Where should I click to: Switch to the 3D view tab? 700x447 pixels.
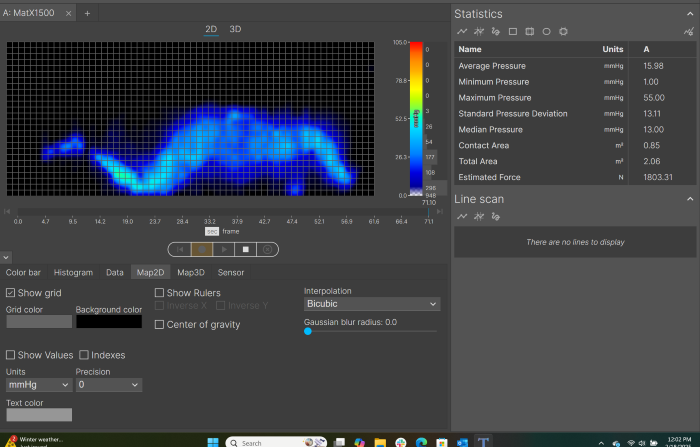[x=235, y=29]
